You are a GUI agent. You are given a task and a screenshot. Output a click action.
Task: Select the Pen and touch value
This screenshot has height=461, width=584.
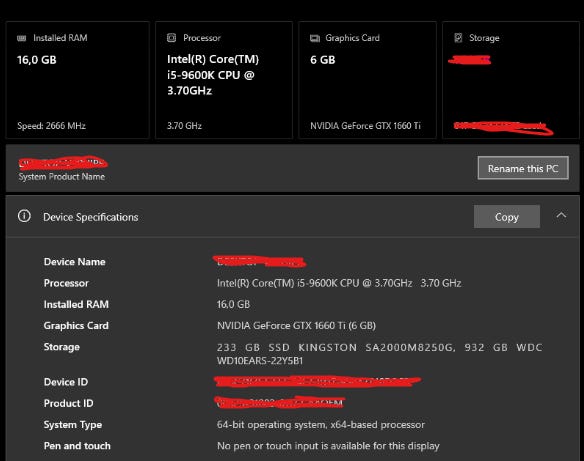point(328,446)
